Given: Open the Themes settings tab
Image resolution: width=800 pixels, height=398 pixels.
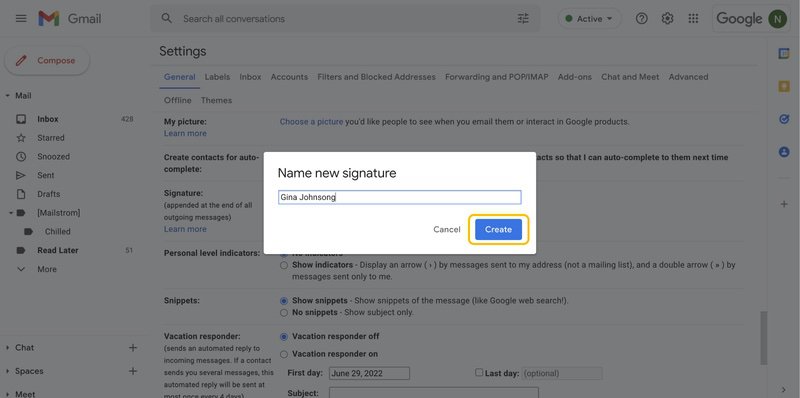Looking at the screenshot, I should tap(216, 101).
